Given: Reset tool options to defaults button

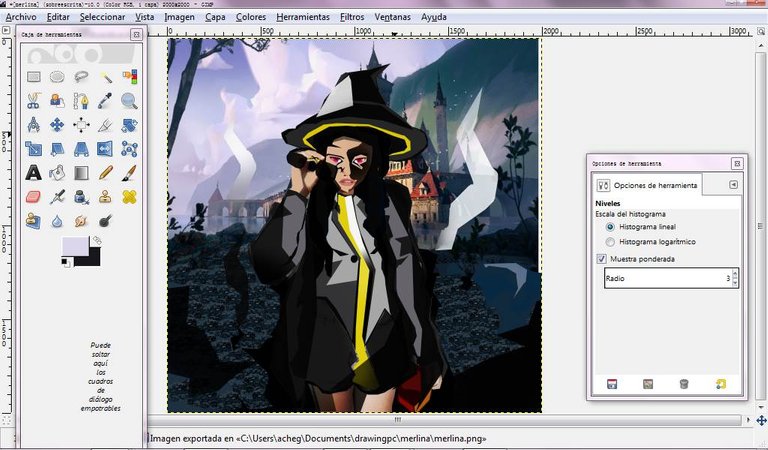Looking at the screenshot, I should (720, 384).
